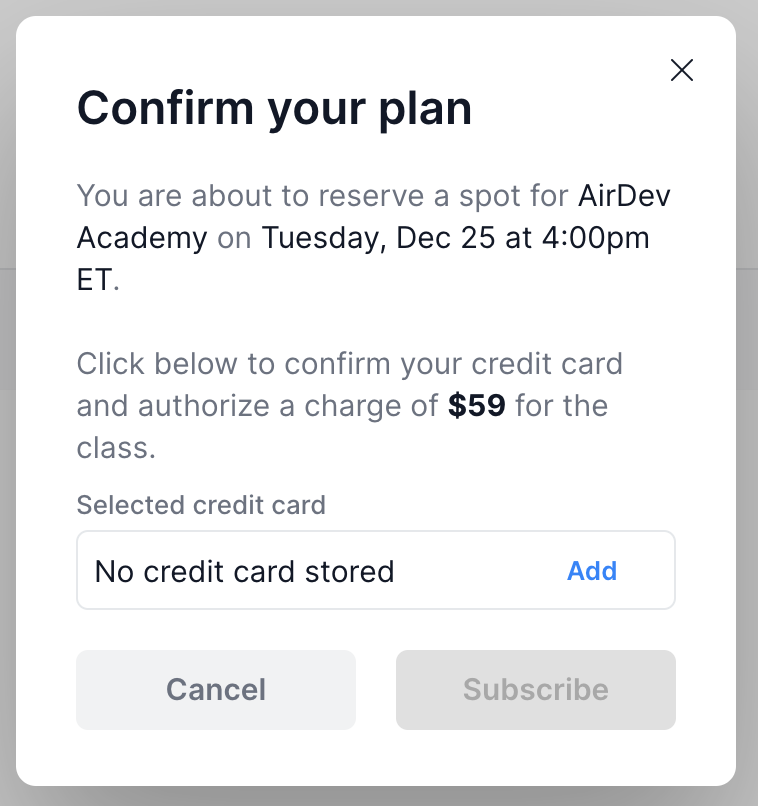This screenshot has height=806, width=758.
Task: Click the 'ET' timezone text
Action: click(x=95, y=281)
